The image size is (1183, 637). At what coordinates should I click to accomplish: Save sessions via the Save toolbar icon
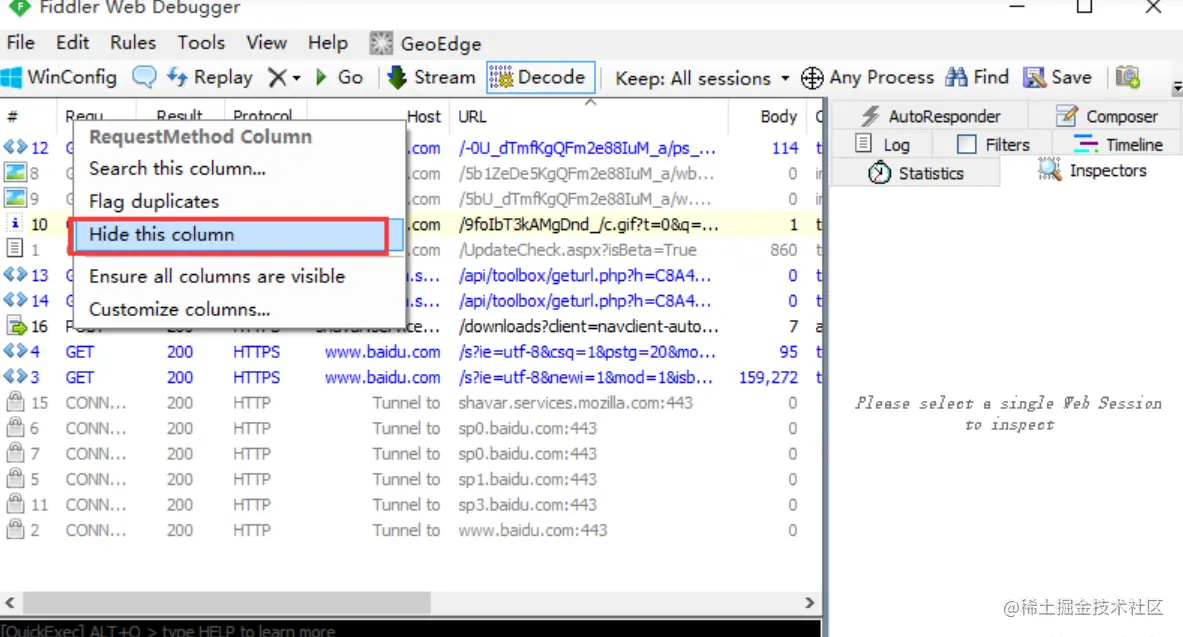pos(1058,77)
